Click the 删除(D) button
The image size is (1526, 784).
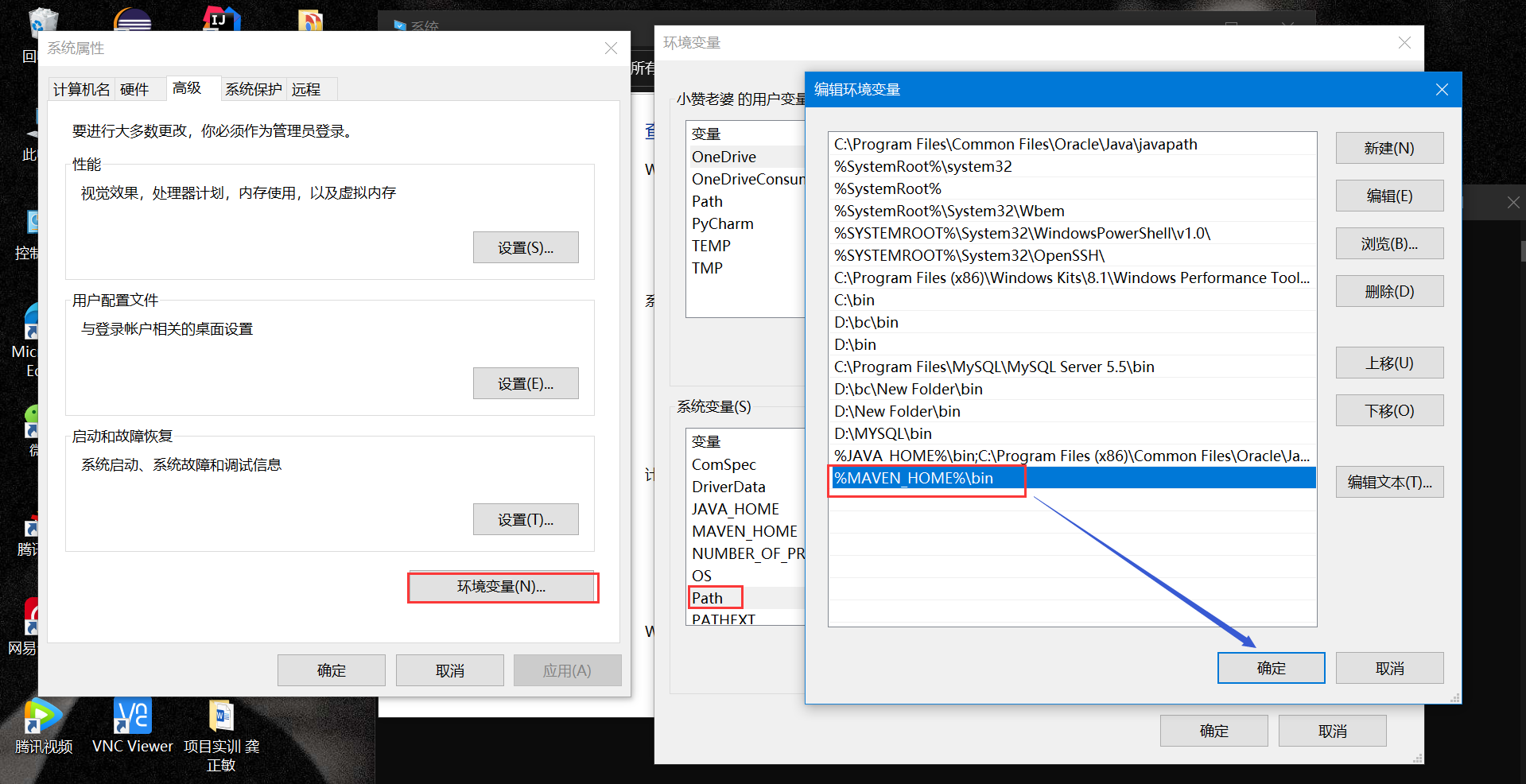pyautogui.click(x=1389, y=291)
